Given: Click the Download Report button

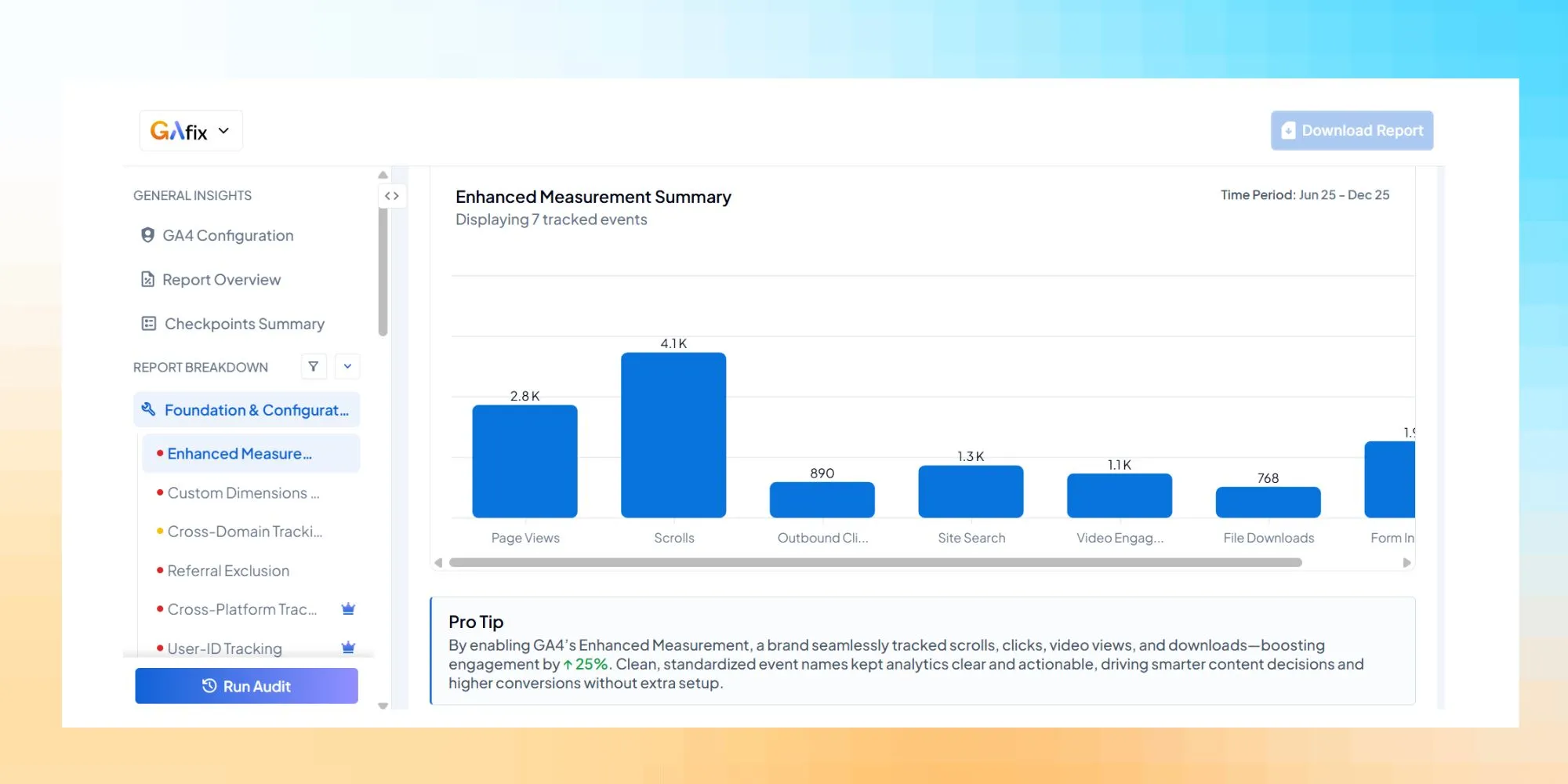Looking at the screenshot, I should click(1352, 130).
